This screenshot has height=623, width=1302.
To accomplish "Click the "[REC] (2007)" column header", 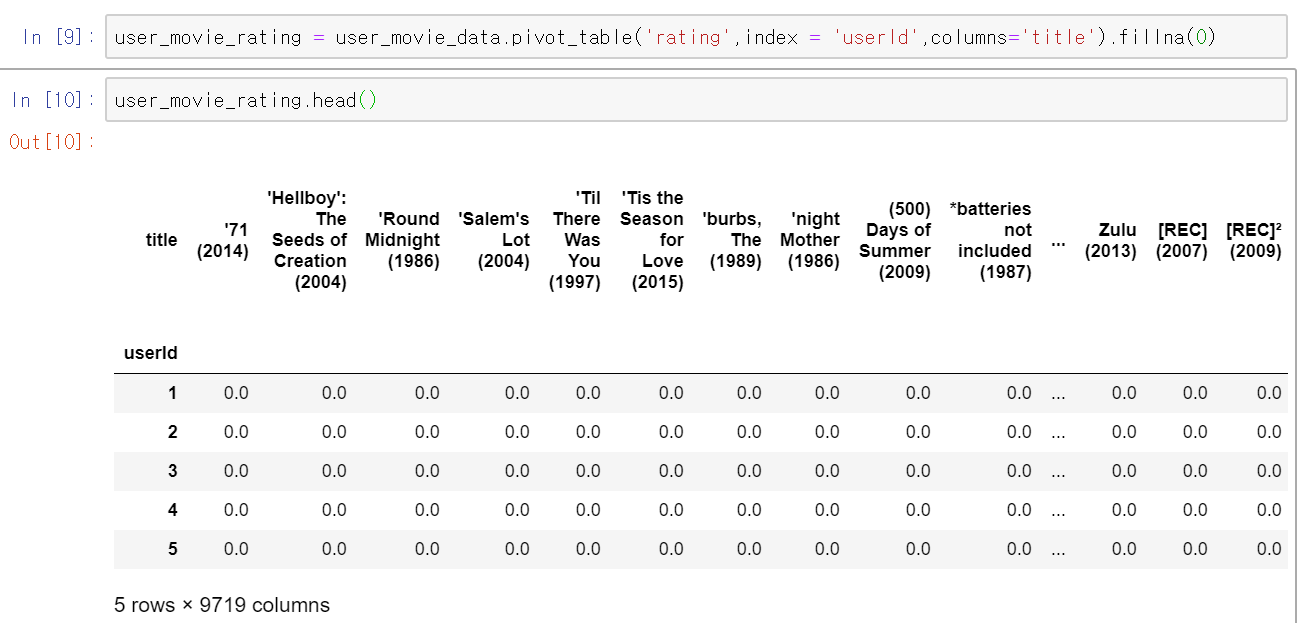I will click(x=1182, y=240).
